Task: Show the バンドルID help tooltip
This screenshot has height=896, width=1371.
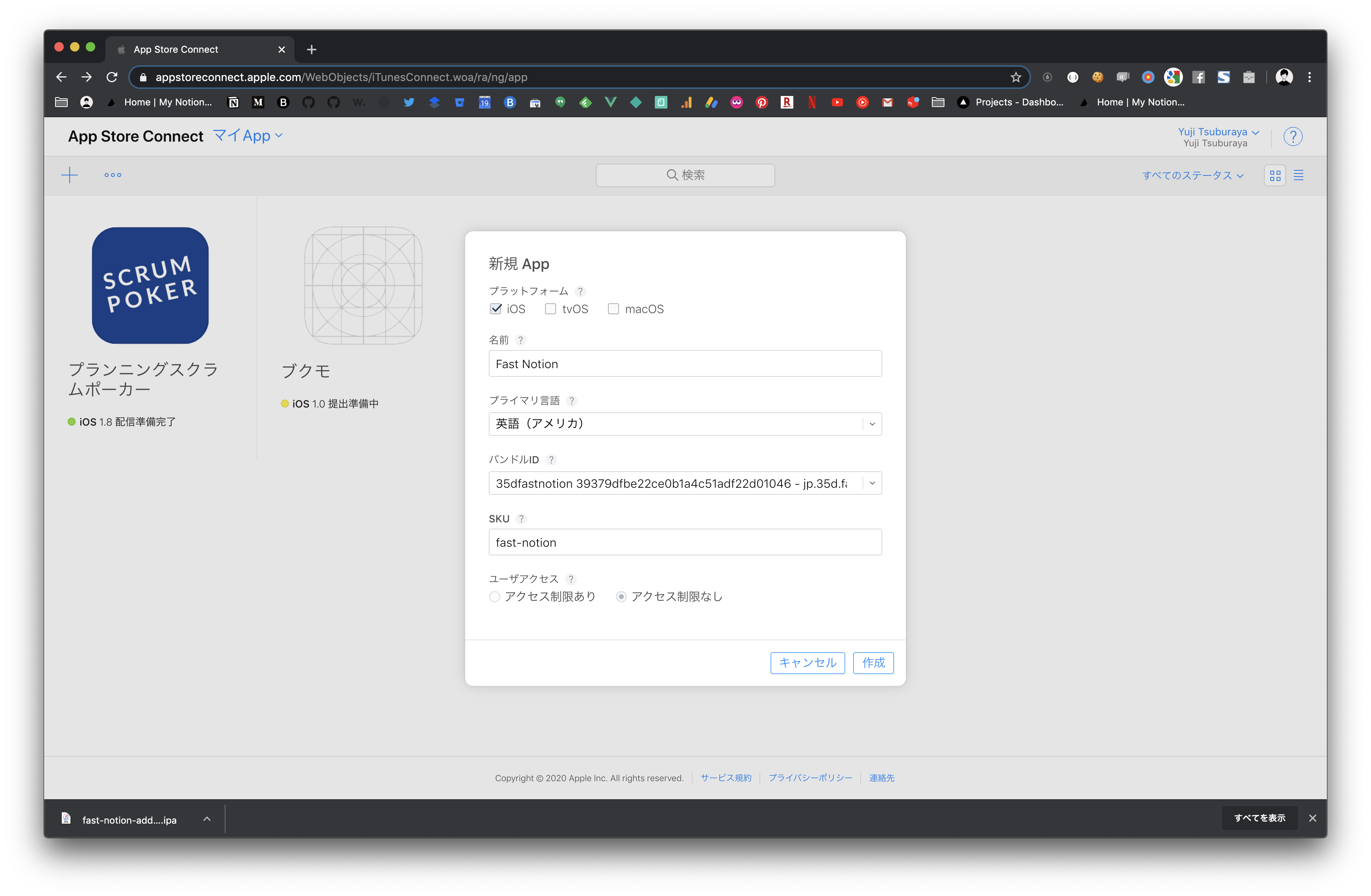Action: [x=551, y=459]
